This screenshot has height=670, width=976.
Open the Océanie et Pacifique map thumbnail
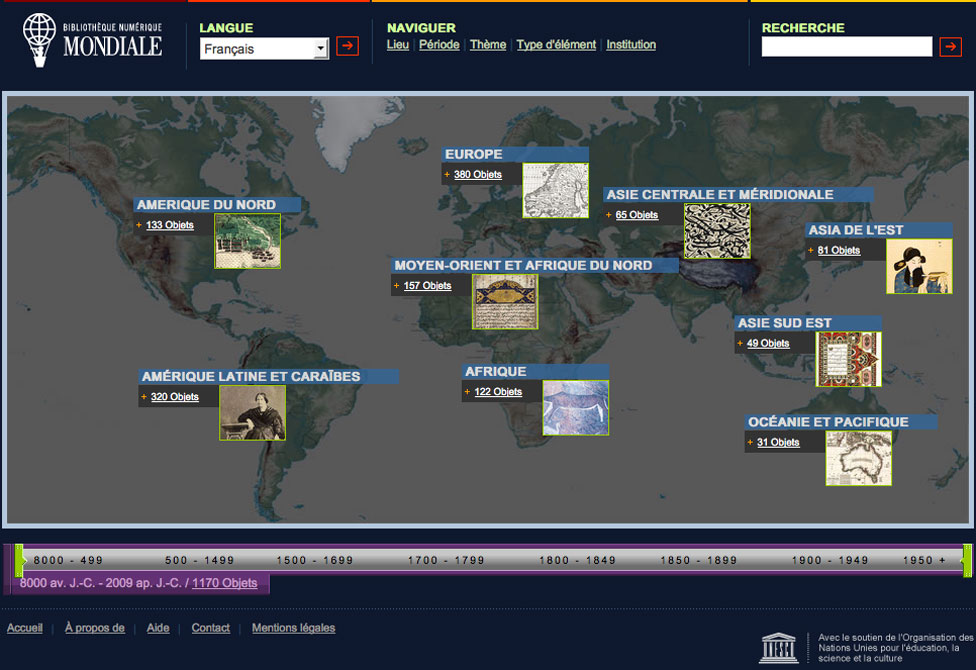pos(858,458)
